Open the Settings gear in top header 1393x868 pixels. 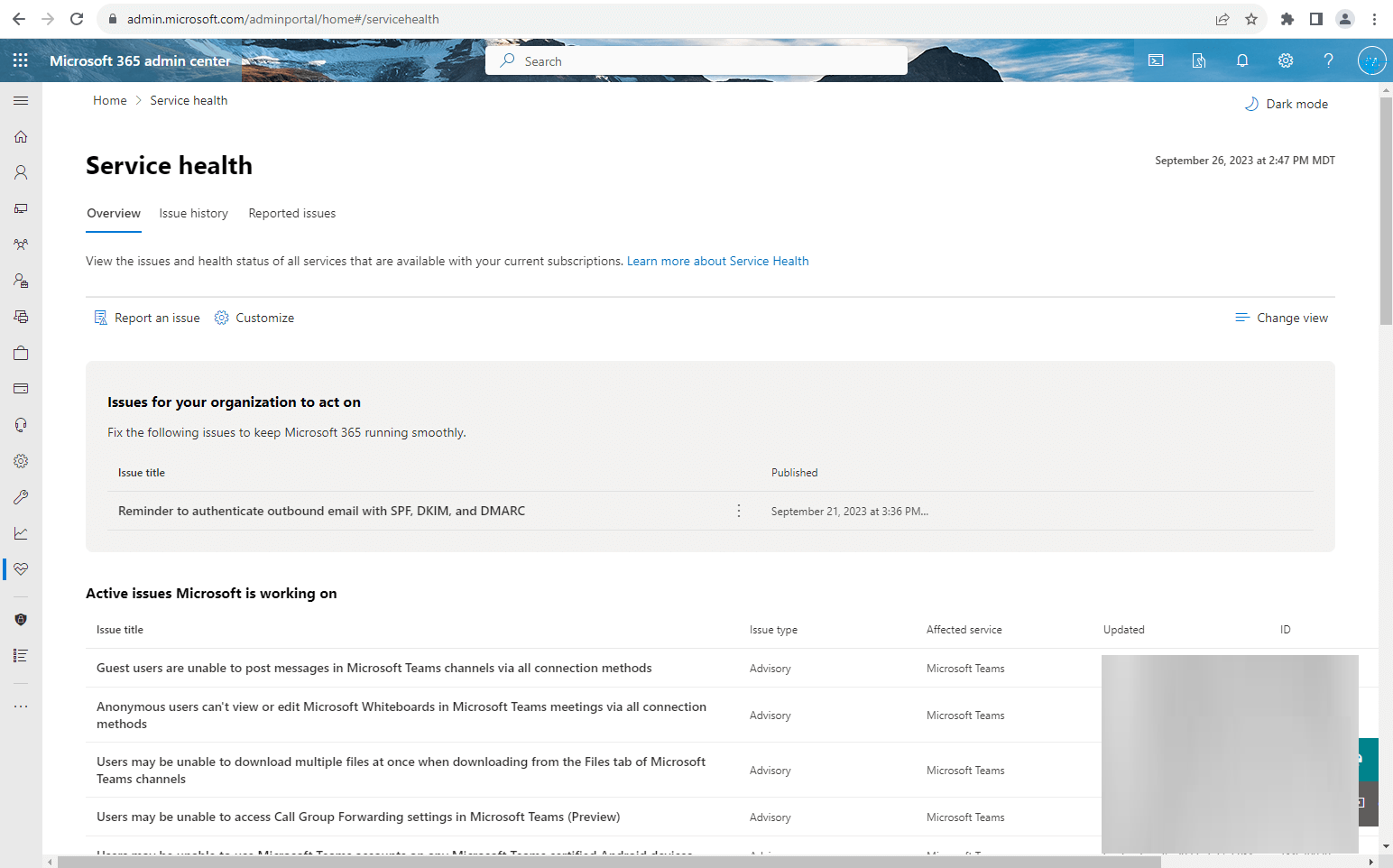pos(1286,60)
